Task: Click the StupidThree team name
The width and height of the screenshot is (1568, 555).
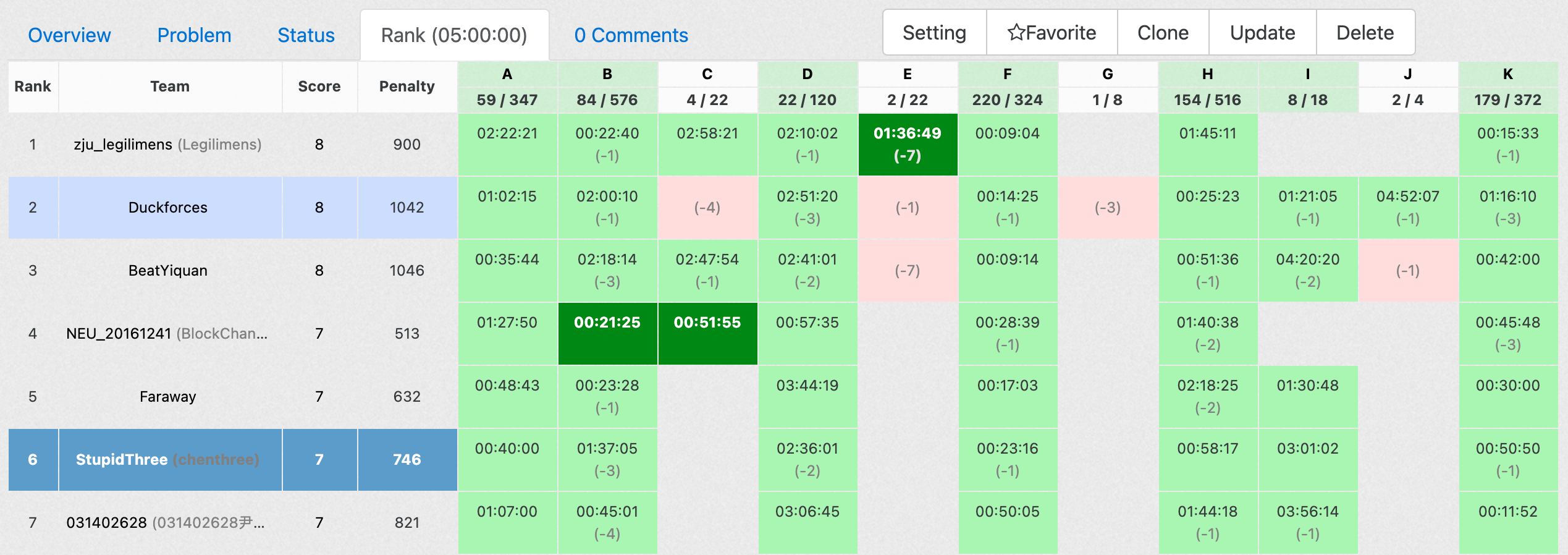Action: (x=122, y=460)
